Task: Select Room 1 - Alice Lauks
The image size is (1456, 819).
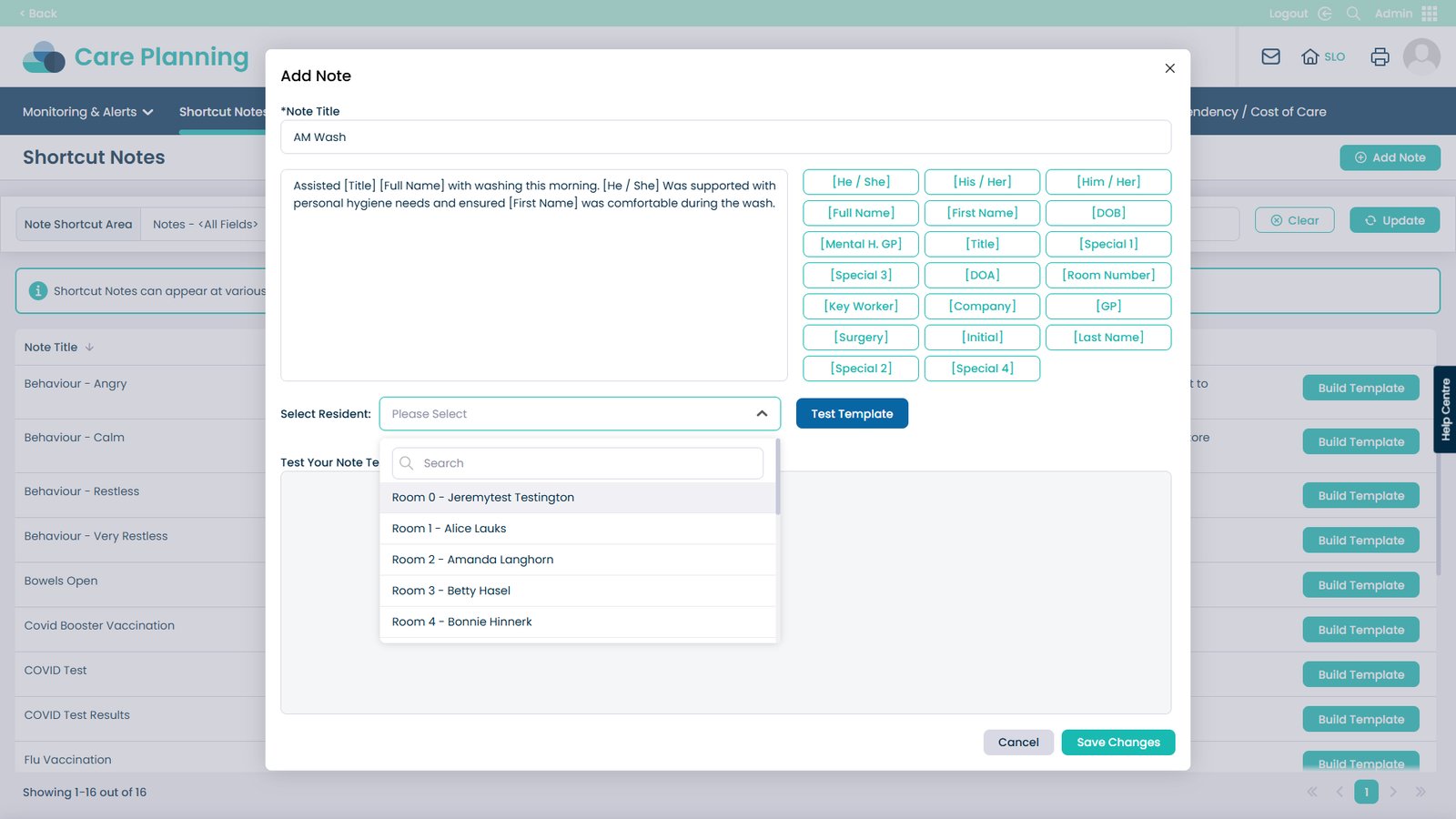Action: coord(578,529)
